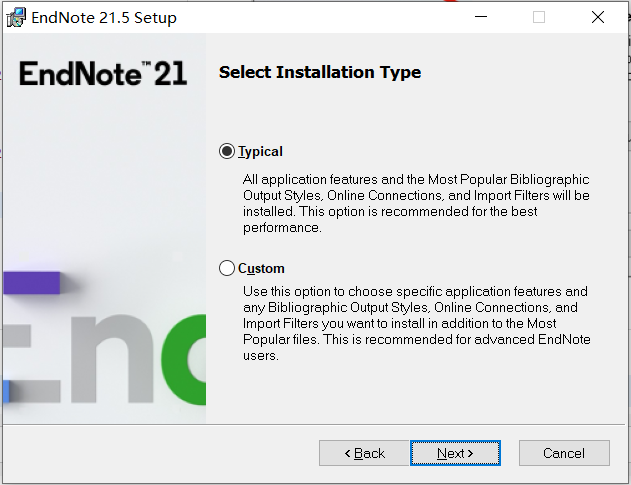Select the Custom installation radio button
Image resolution: width=631 pixels, height=485 pixels.
click(227, 268)
